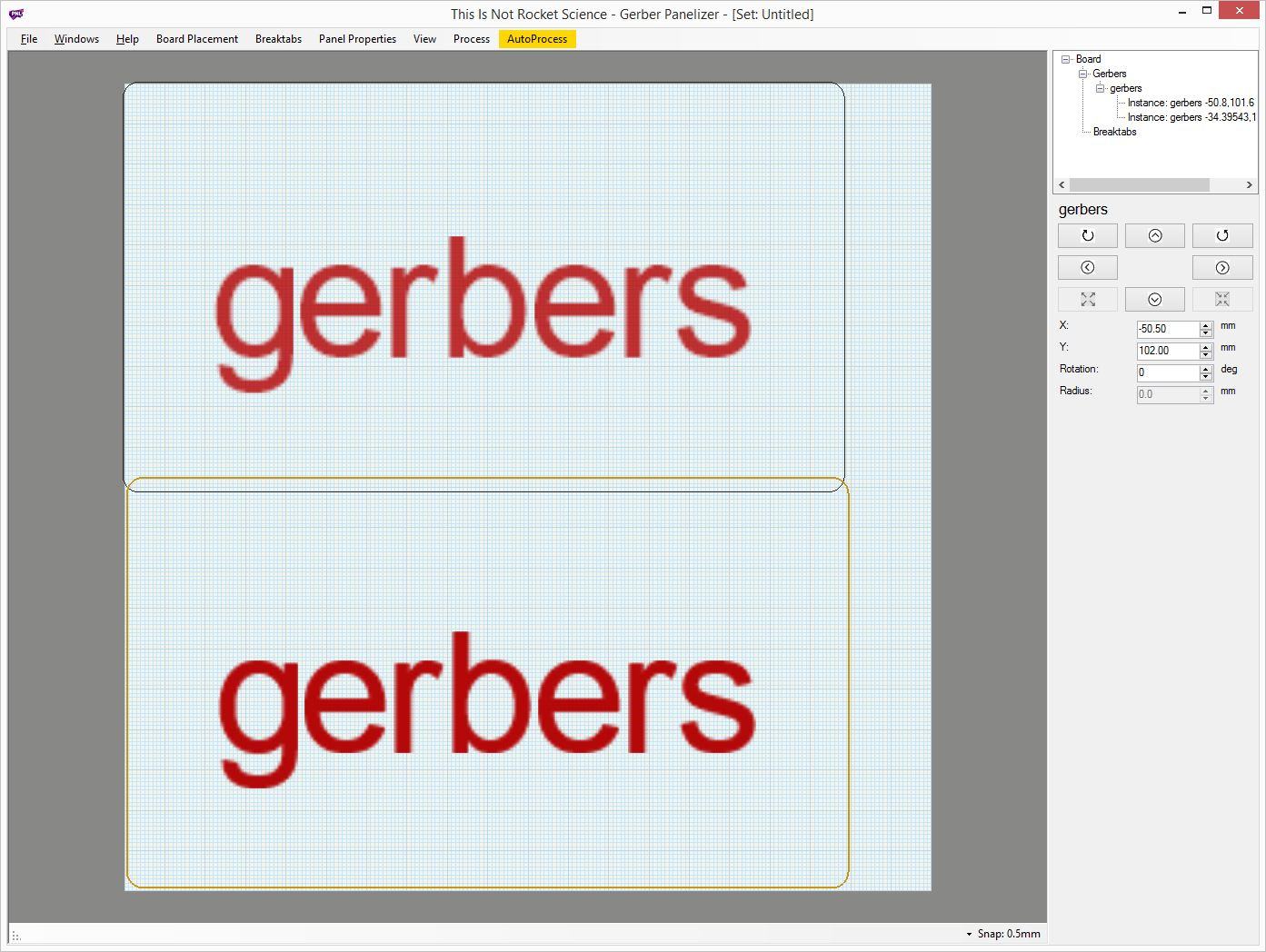The image size is (1266, 952).
Task: Click the disabled Radius input field
Action: (1168, 394)
